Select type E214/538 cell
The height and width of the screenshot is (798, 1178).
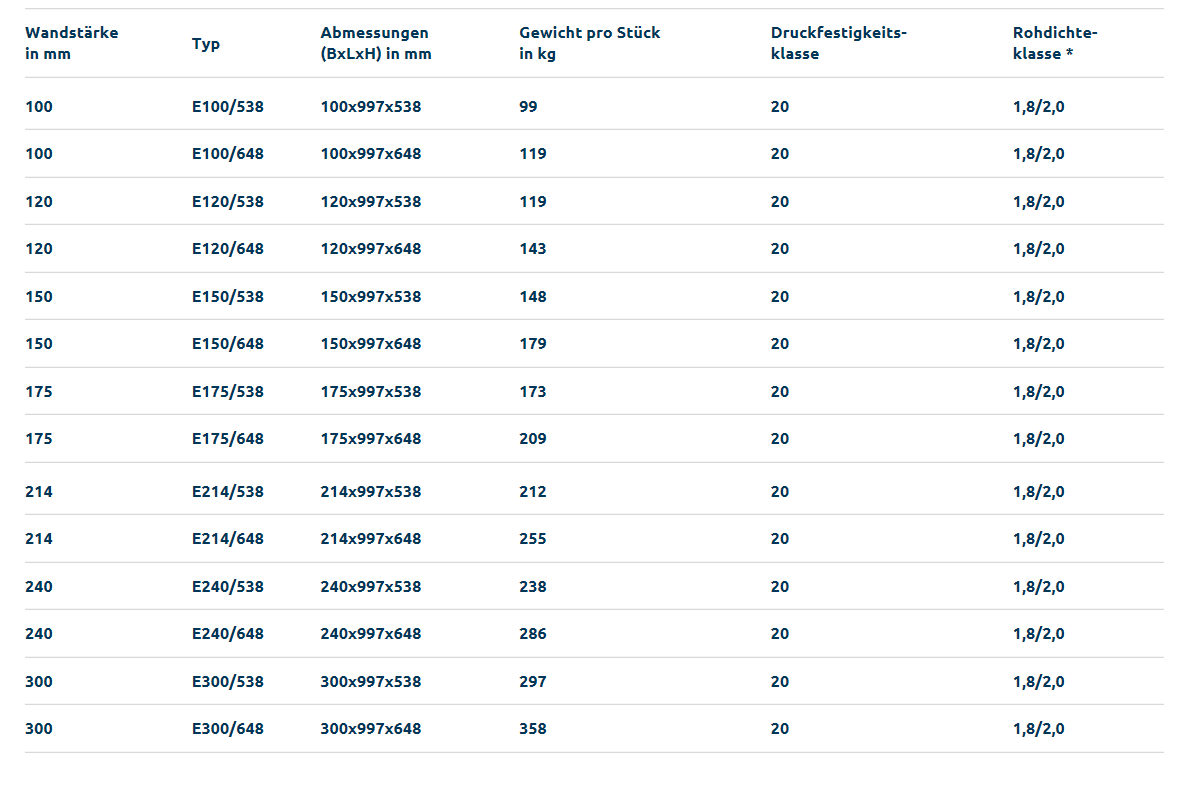pyautogui.click(x=228, y=492)
